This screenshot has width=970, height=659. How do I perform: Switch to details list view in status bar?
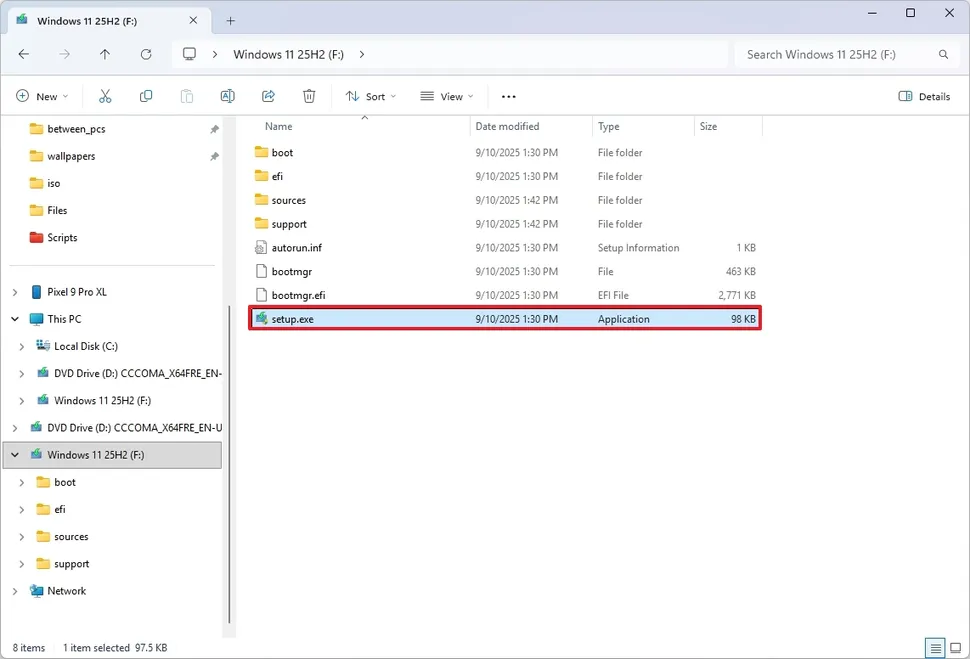[934, 647]
